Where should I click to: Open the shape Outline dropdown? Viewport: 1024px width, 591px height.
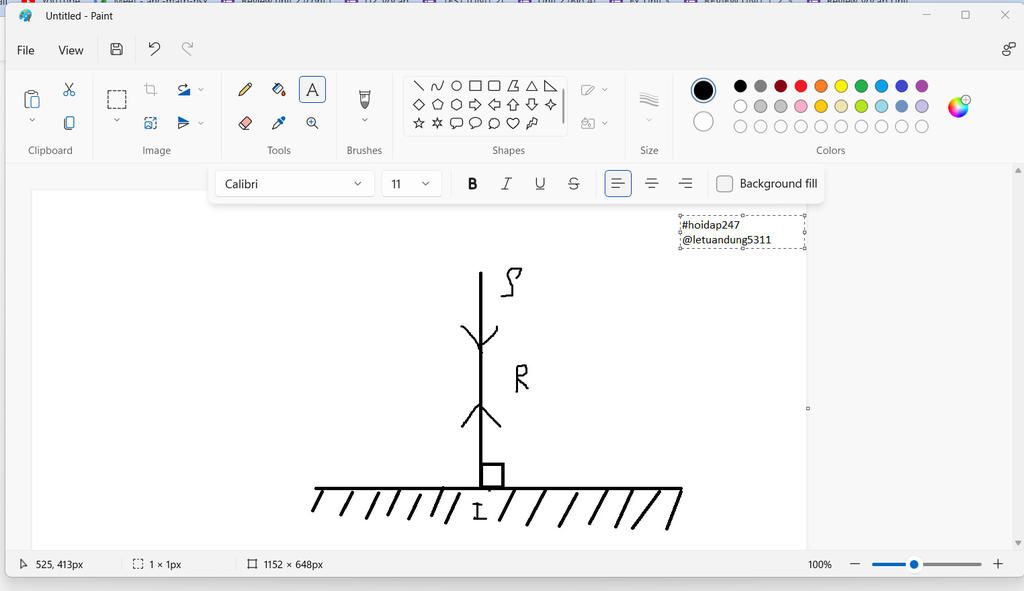click(x=594, y=89)
